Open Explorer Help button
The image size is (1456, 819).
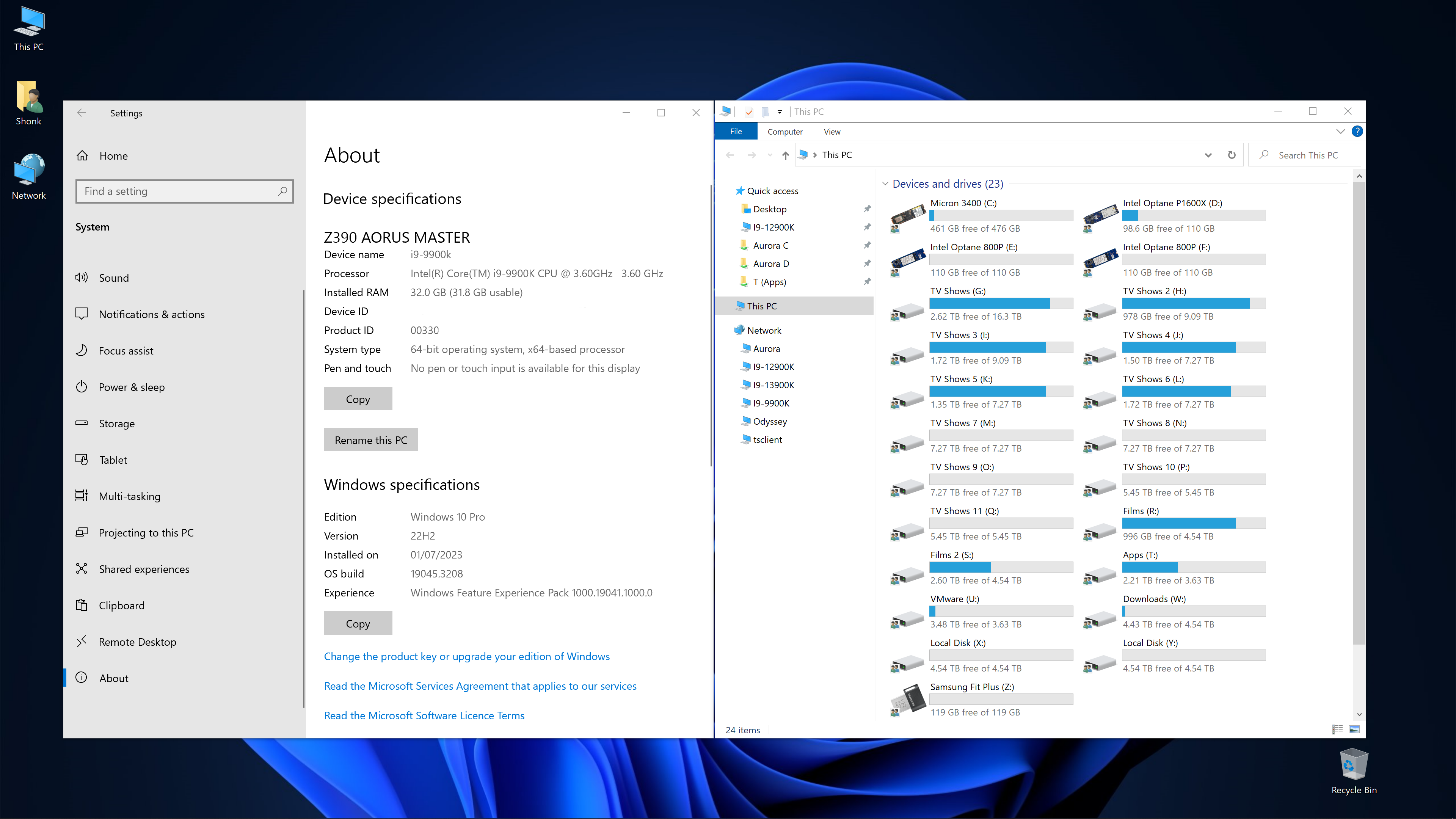tap(1357, 131)
